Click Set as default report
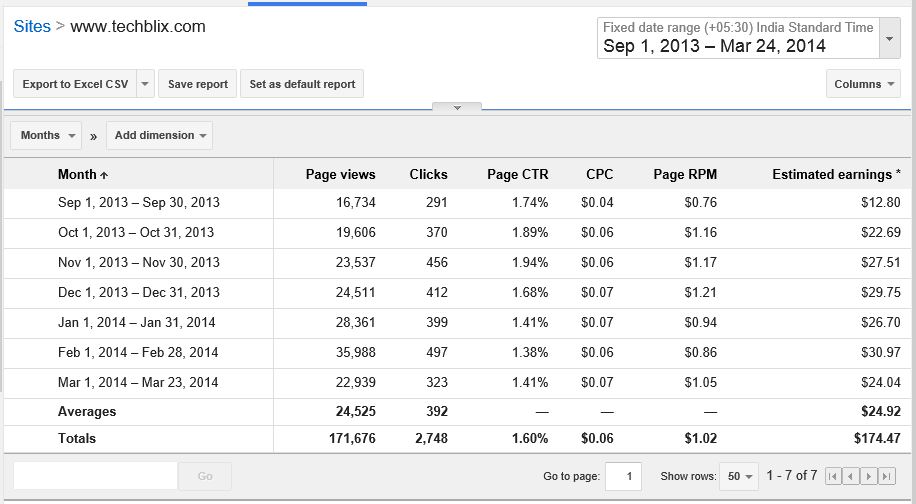 [x=302, y=84]
